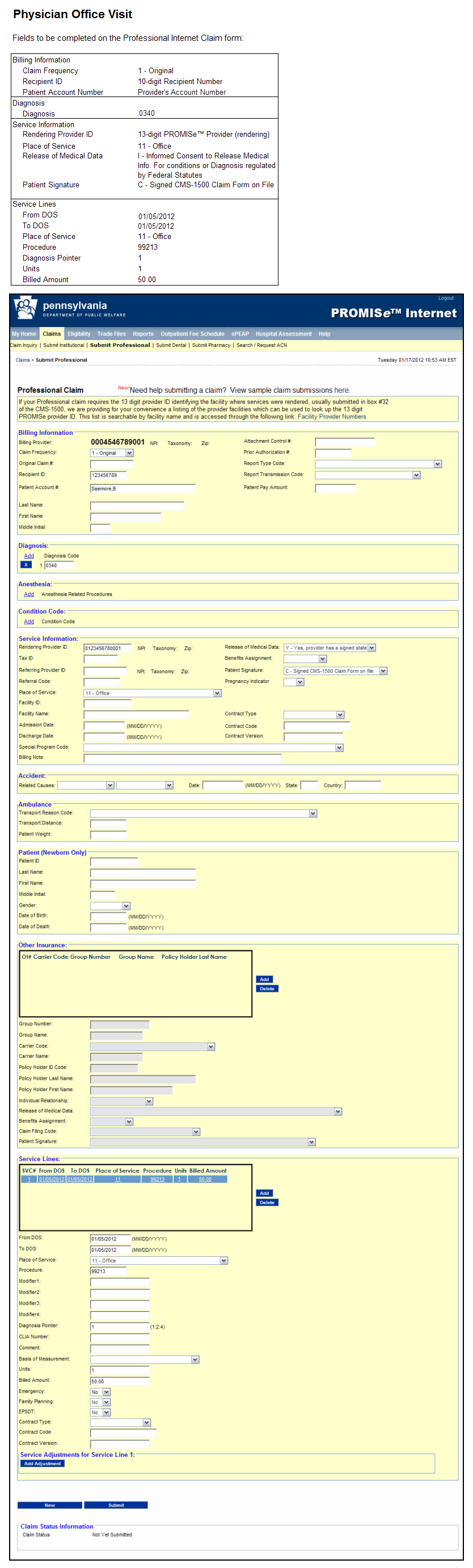Select the service line procedure 99213
The height and width of the screenshot is (1568, 473).
point(158,1179)
